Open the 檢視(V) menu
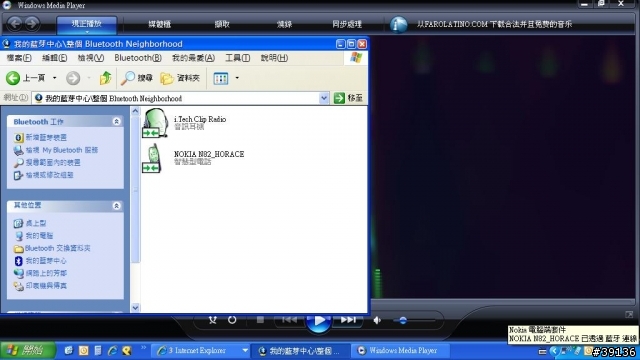The height and width of the screenshot is (360, 640). point(91,58)
